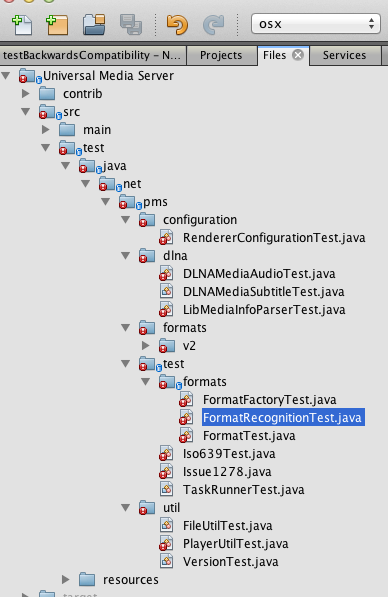Click the configuration folder icon
This screenshot has height=597, width=388.
pos(147,220)
